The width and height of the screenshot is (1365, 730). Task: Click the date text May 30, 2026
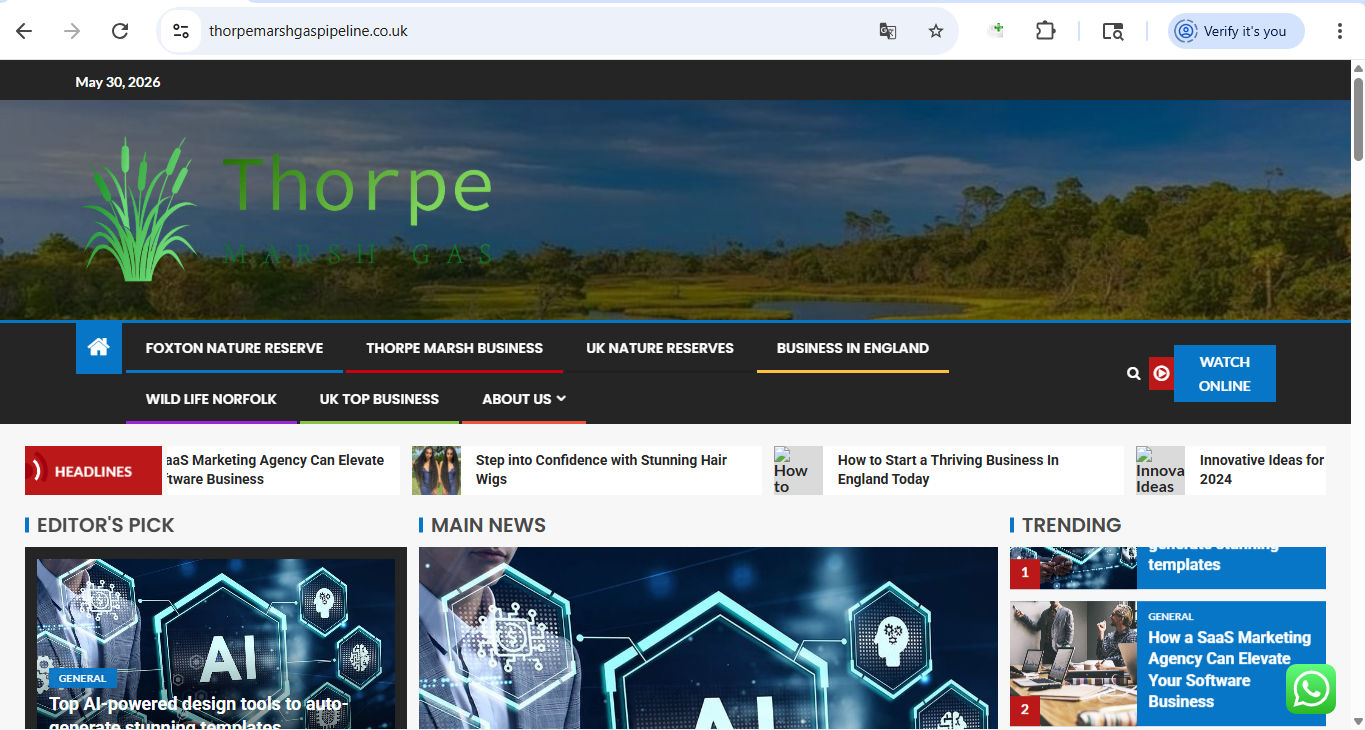(118, 82)
